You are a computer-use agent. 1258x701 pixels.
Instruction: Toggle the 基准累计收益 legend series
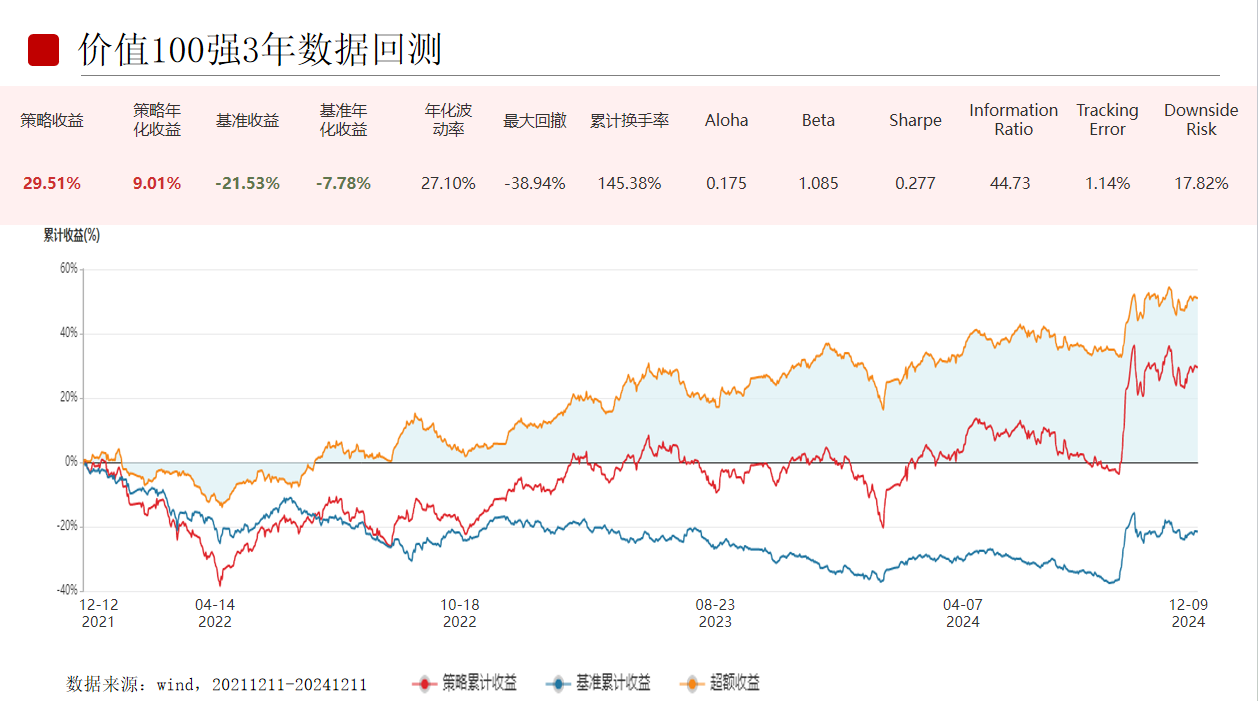tap(598, 684)
